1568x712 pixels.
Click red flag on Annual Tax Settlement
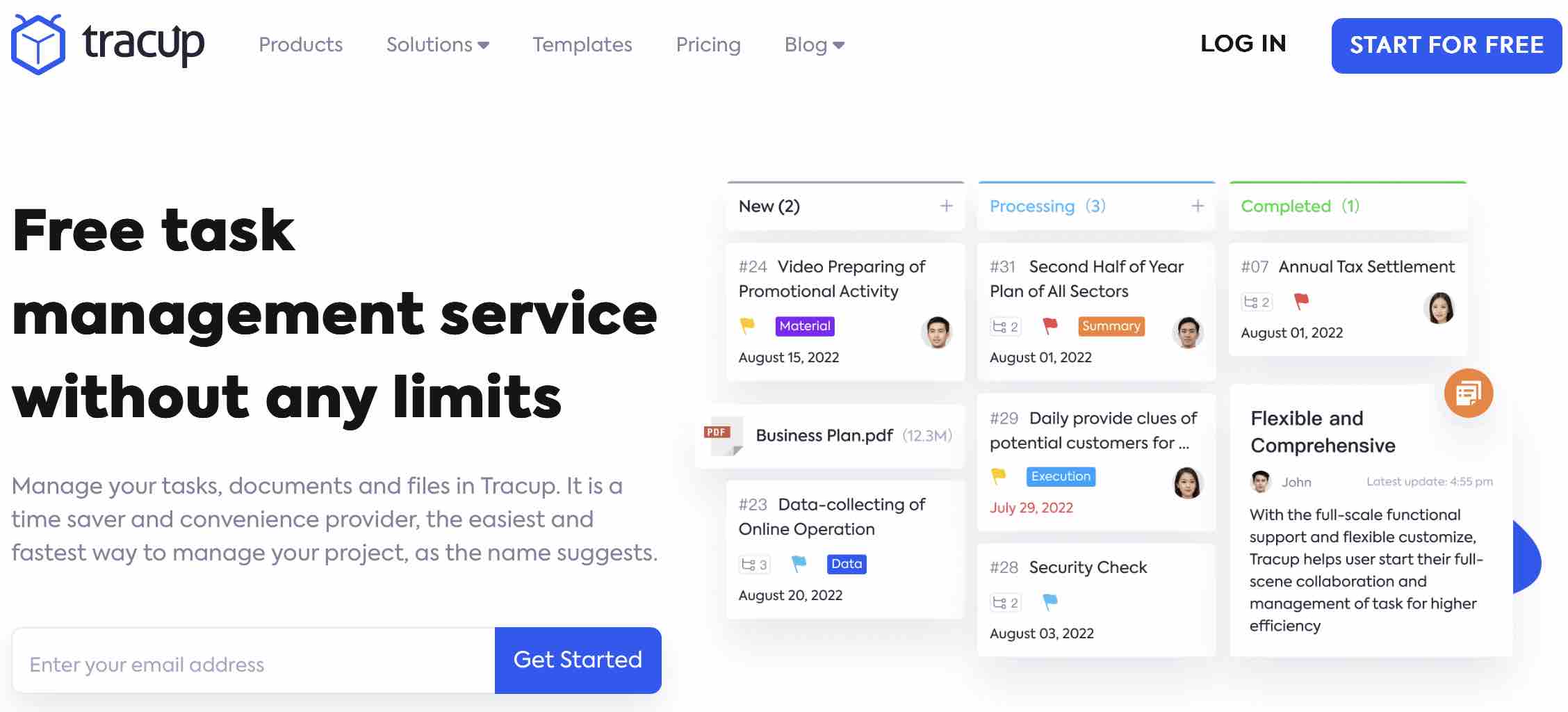tap(1301, 301)
